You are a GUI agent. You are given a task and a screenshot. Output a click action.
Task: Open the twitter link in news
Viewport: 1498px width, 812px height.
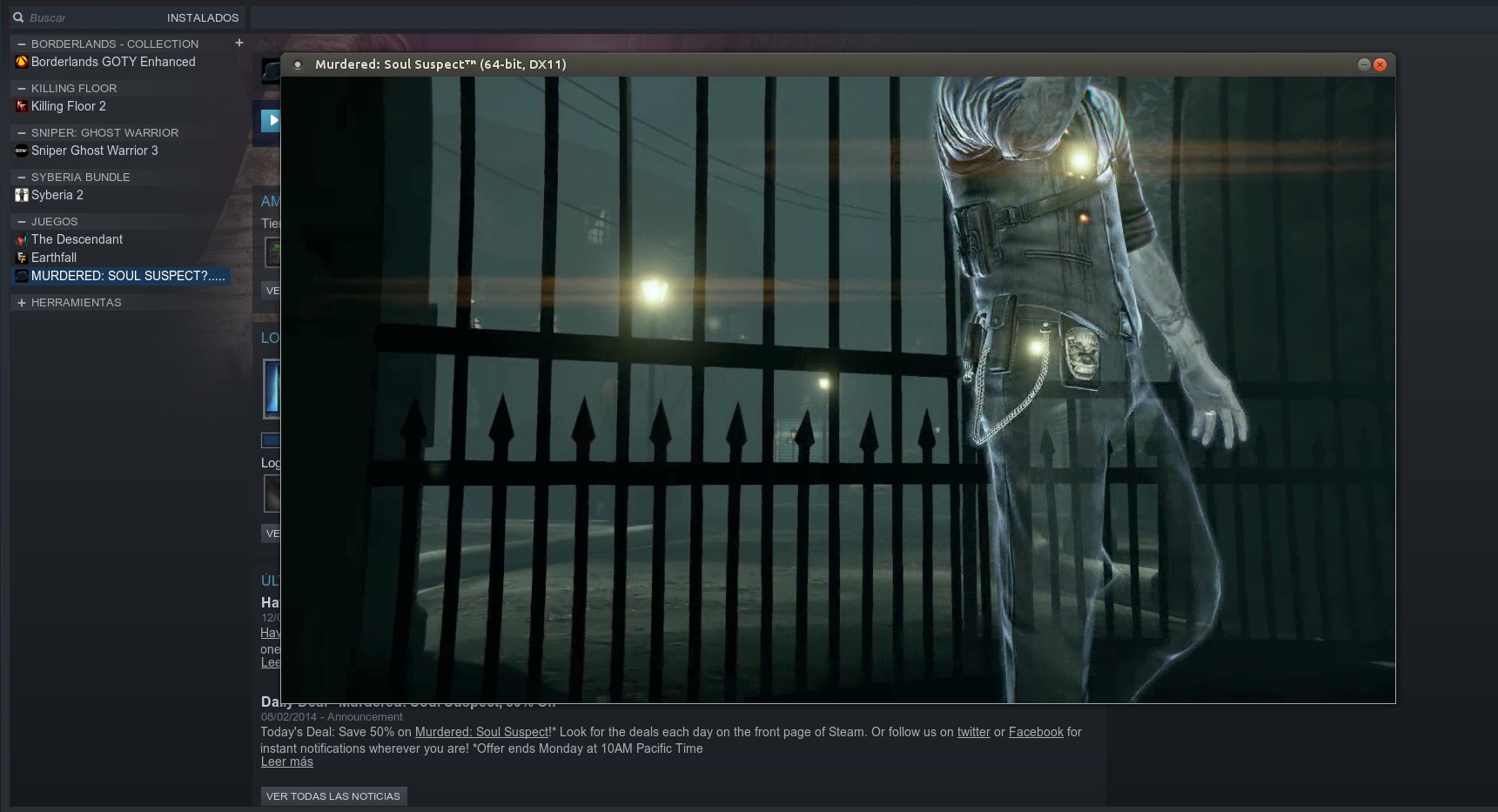click(973, 732)
